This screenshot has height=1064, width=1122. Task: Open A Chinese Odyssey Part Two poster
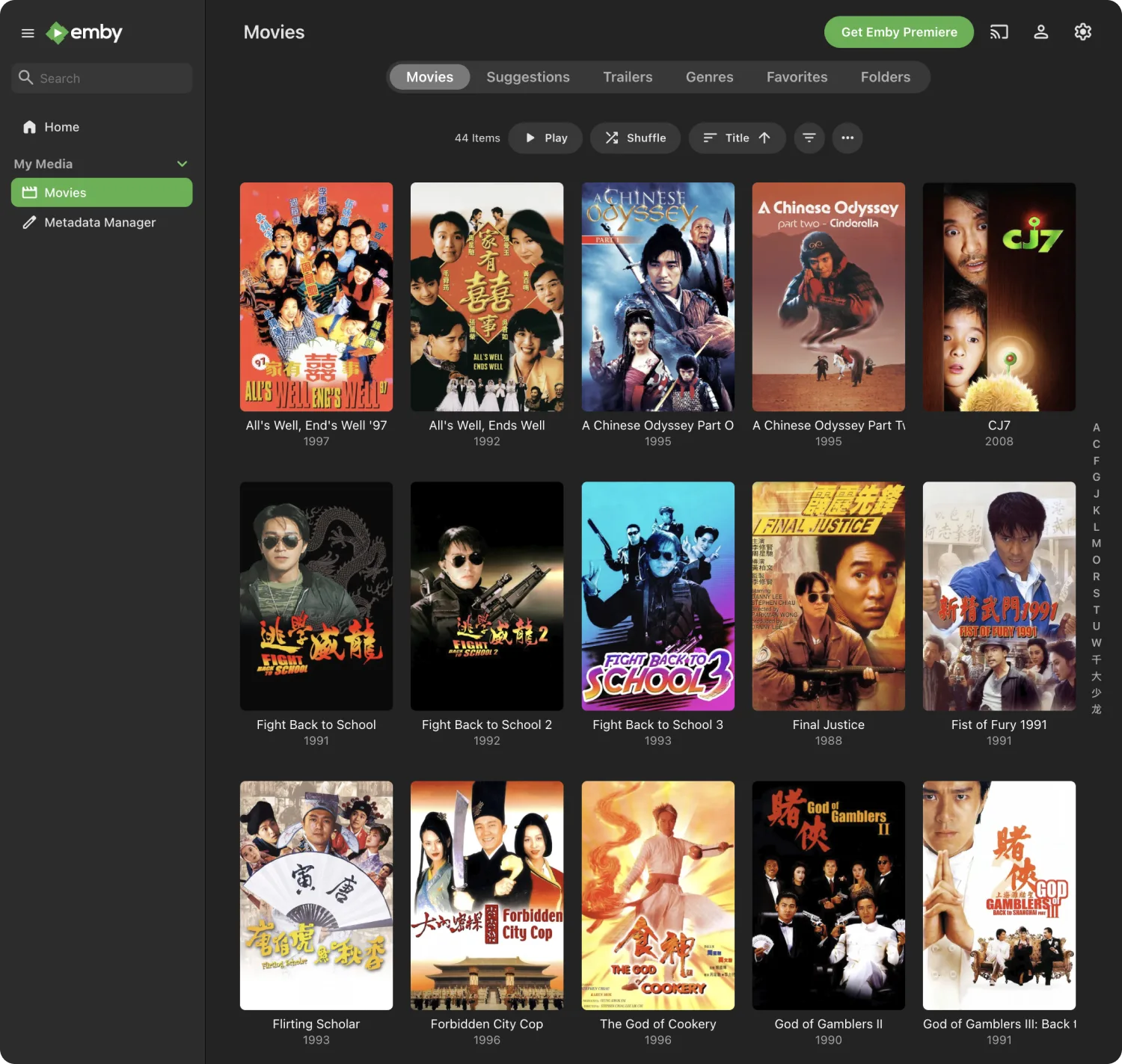click(829, 297)
